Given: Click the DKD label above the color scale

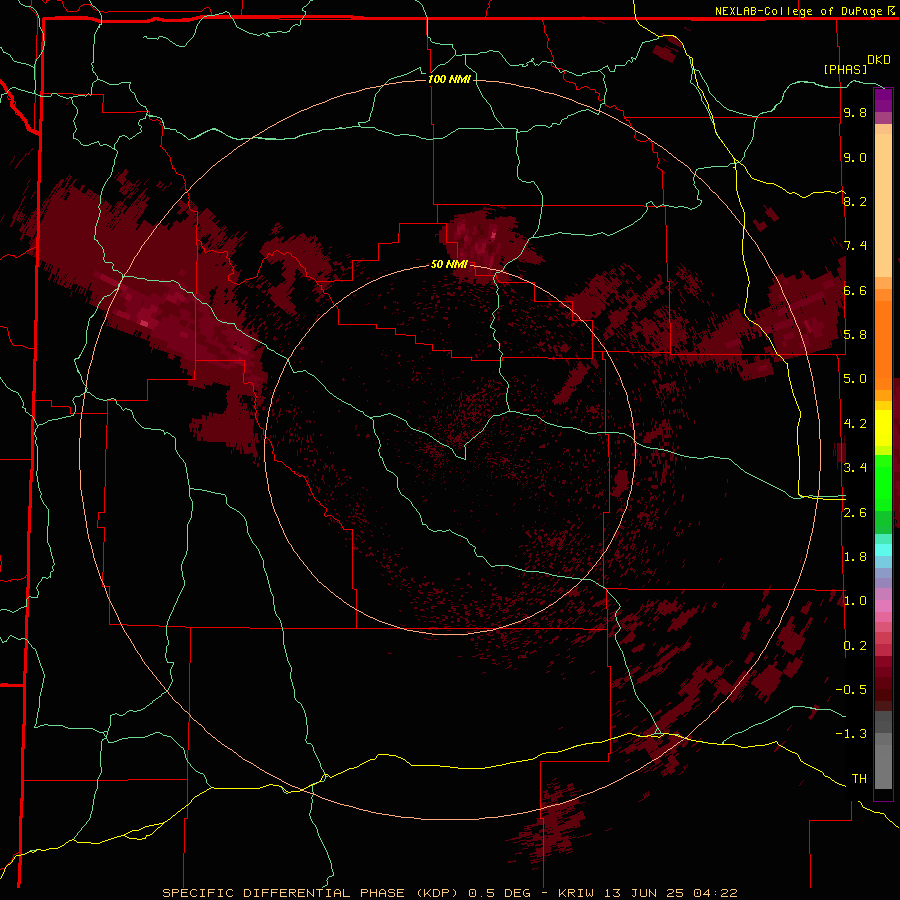Looking at the screenshot, I should [879, 60].
